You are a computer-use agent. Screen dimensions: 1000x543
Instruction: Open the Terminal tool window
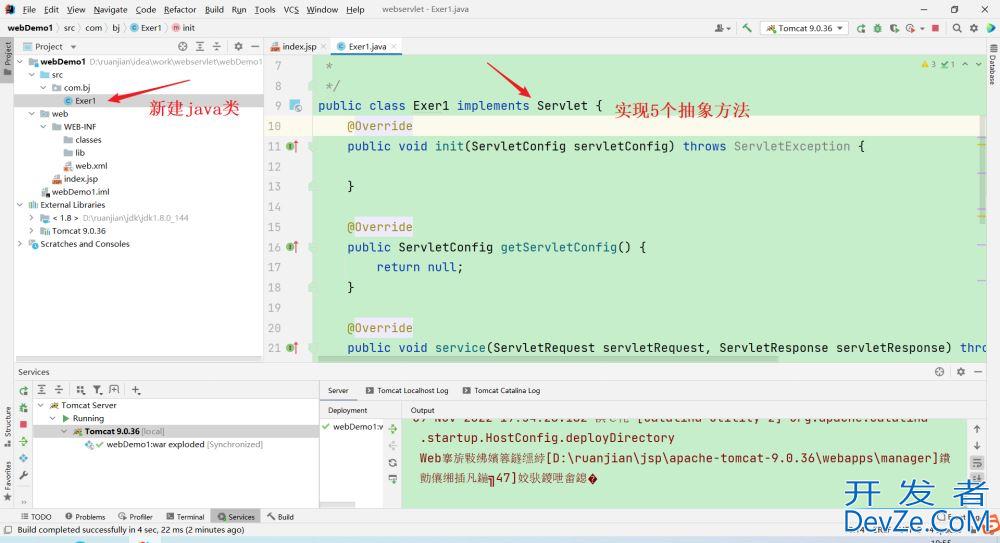[x=185, y=517]
